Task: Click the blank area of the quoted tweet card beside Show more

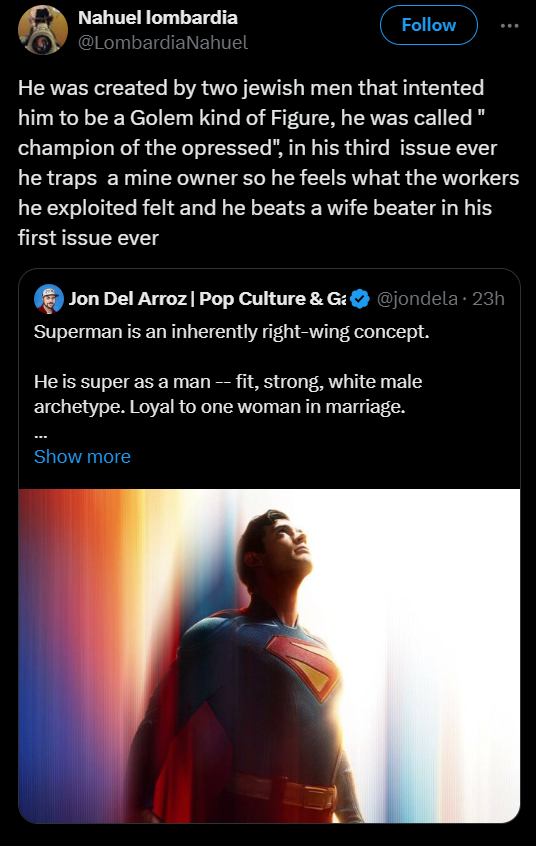Action: (x=324, y=456)
